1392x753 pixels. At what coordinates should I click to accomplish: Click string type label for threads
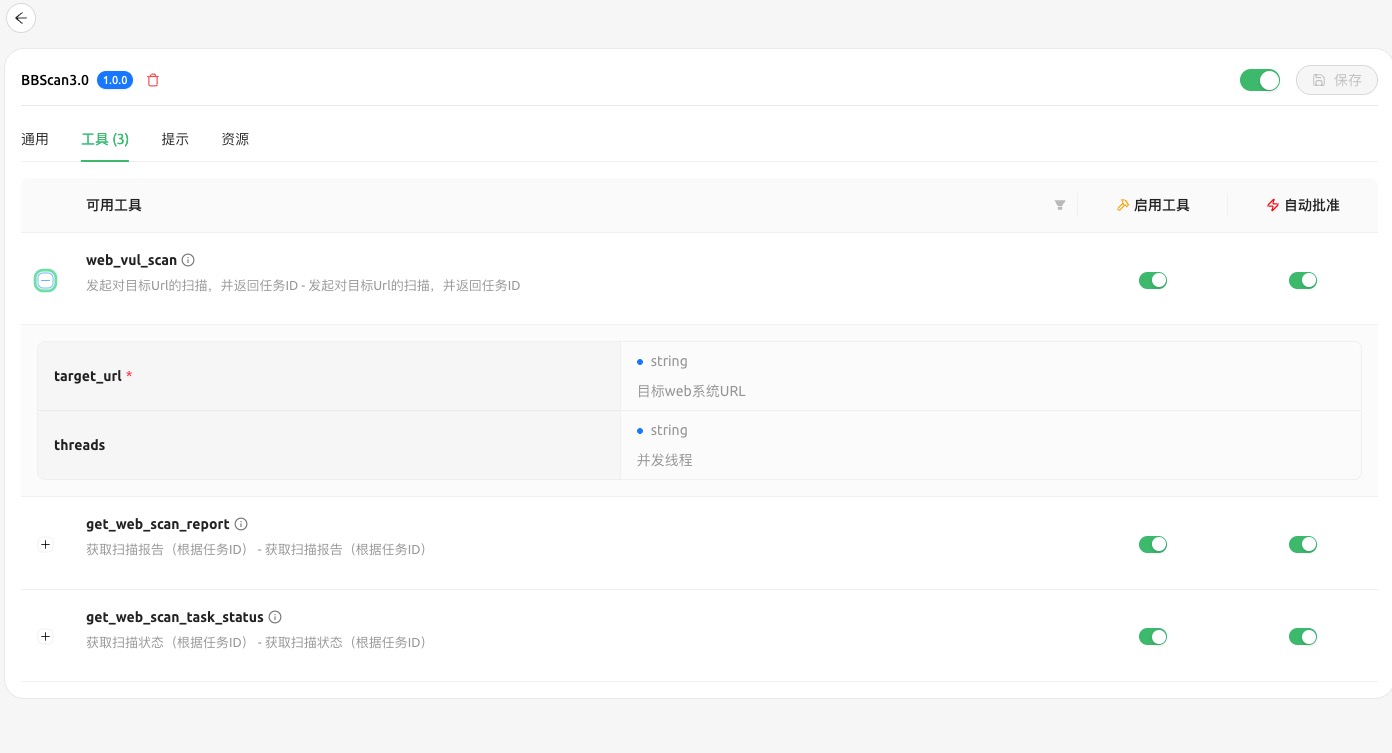coord(669,430)
